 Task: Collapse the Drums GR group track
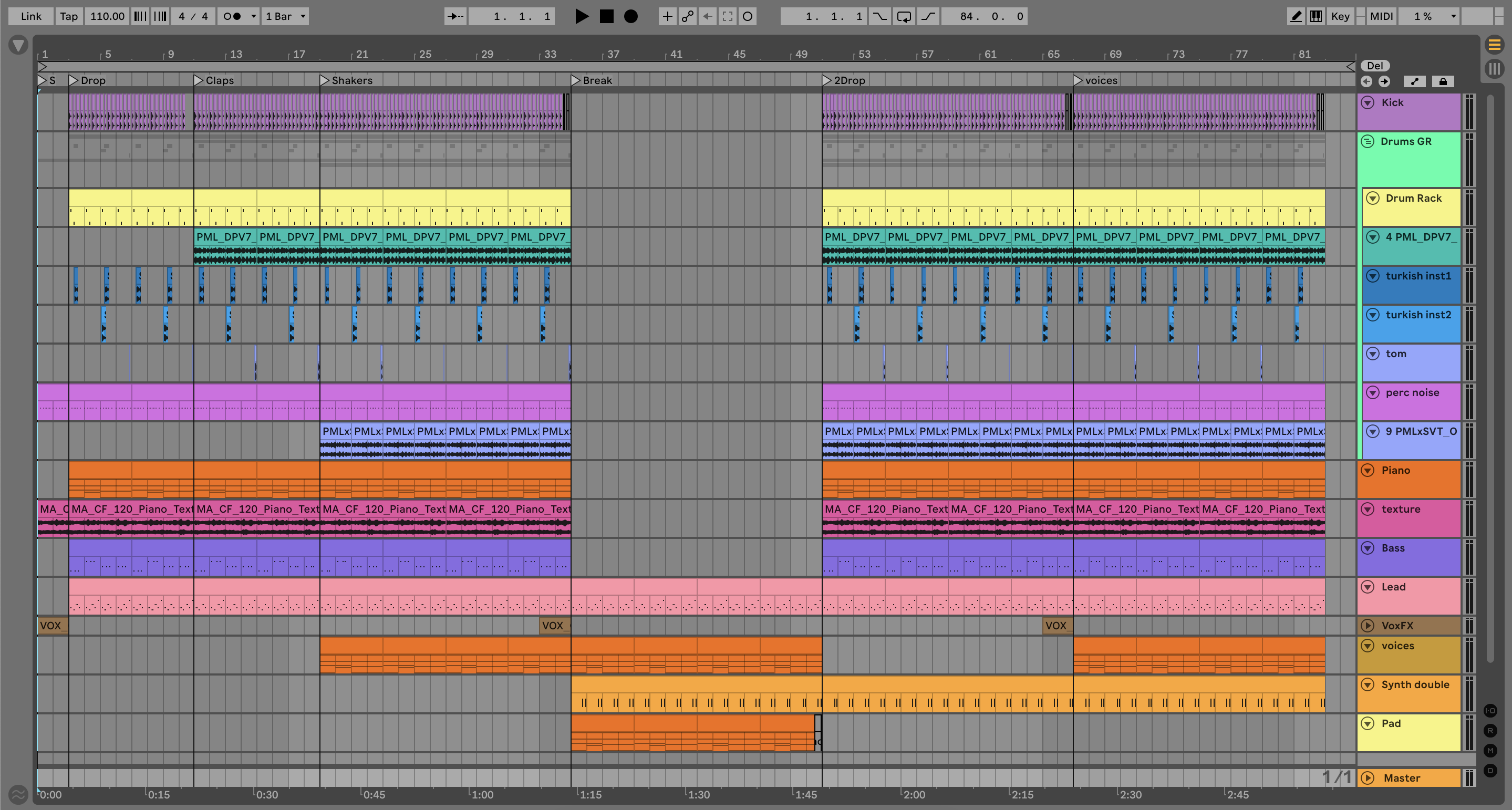pos(1368,141)
